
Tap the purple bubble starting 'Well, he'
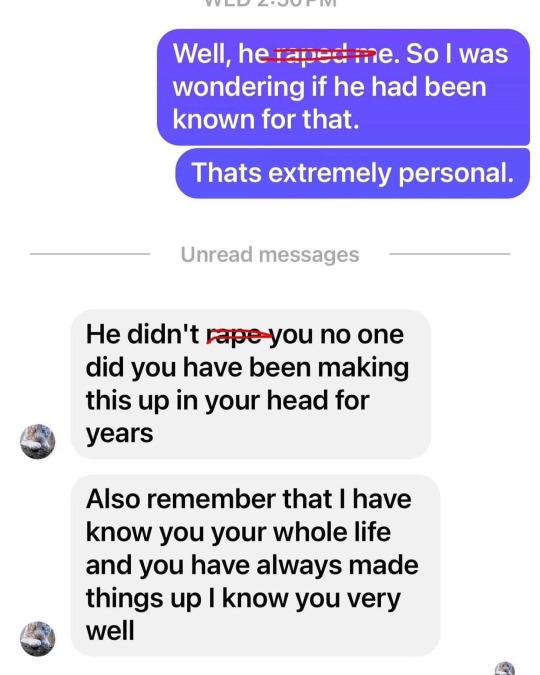pyautogui.click(x=343, y=87)
